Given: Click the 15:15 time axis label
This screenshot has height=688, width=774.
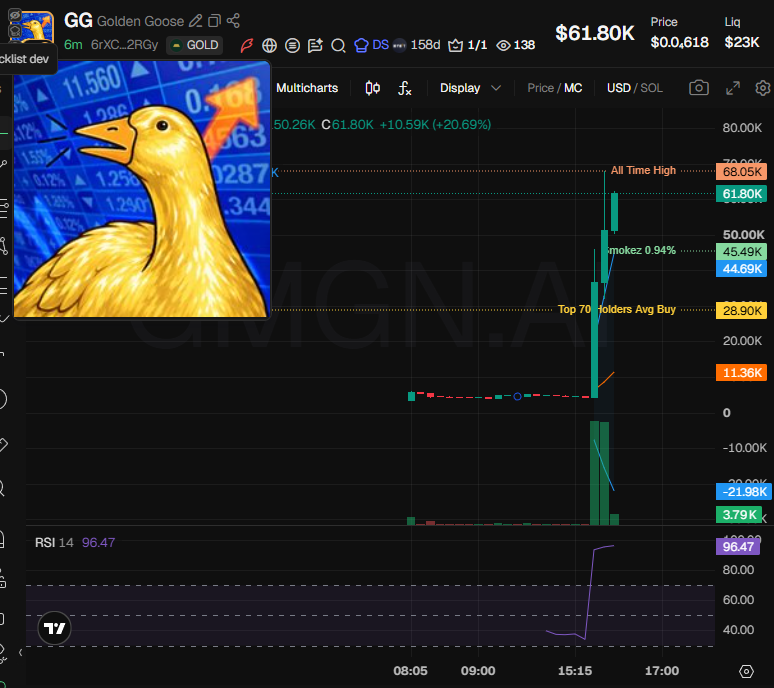Looking at the screenshot, I should click(575, 671).
